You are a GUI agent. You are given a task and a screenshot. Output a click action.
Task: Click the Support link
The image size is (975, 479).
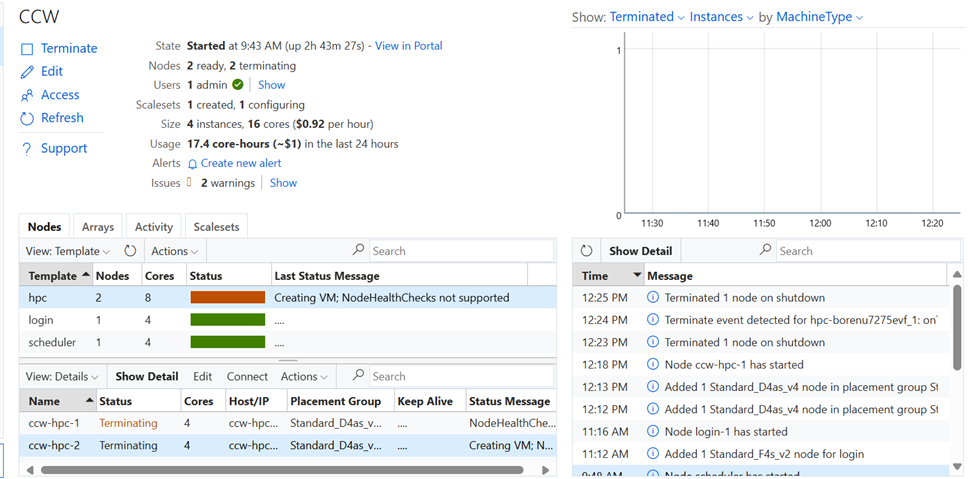(x=64, y=149)
